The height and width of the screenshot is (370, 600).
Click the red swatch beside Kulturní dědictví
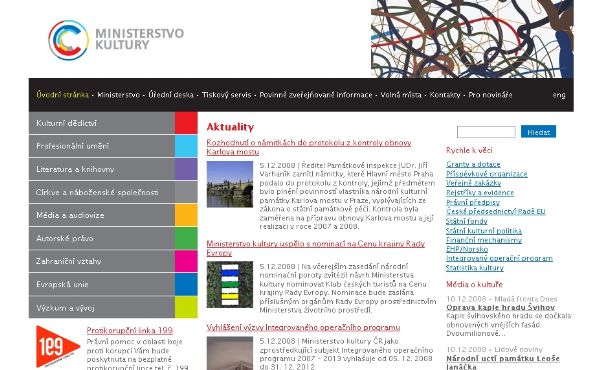pos(186,123)
